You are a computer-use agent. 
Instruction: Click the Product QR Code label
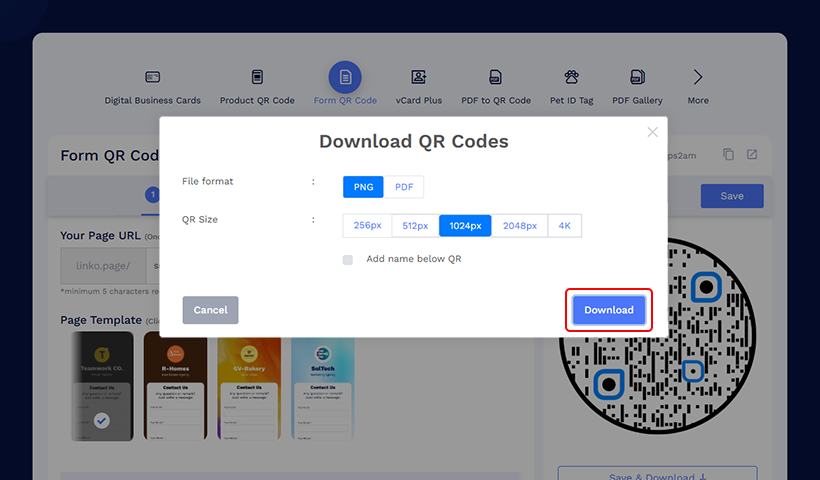pos(257,100)
